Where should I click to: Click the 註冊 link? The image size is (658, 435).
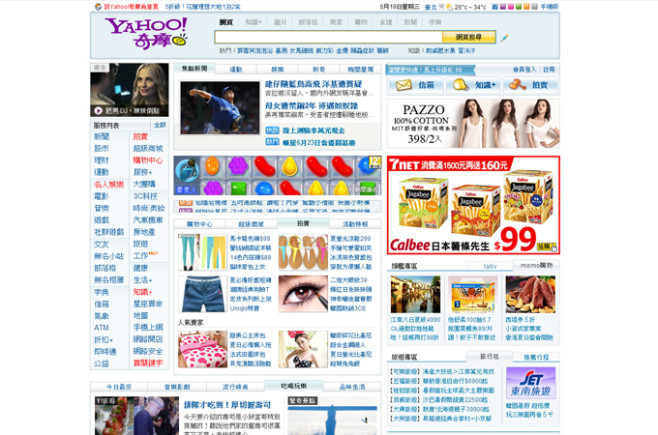tap(549, 69)
